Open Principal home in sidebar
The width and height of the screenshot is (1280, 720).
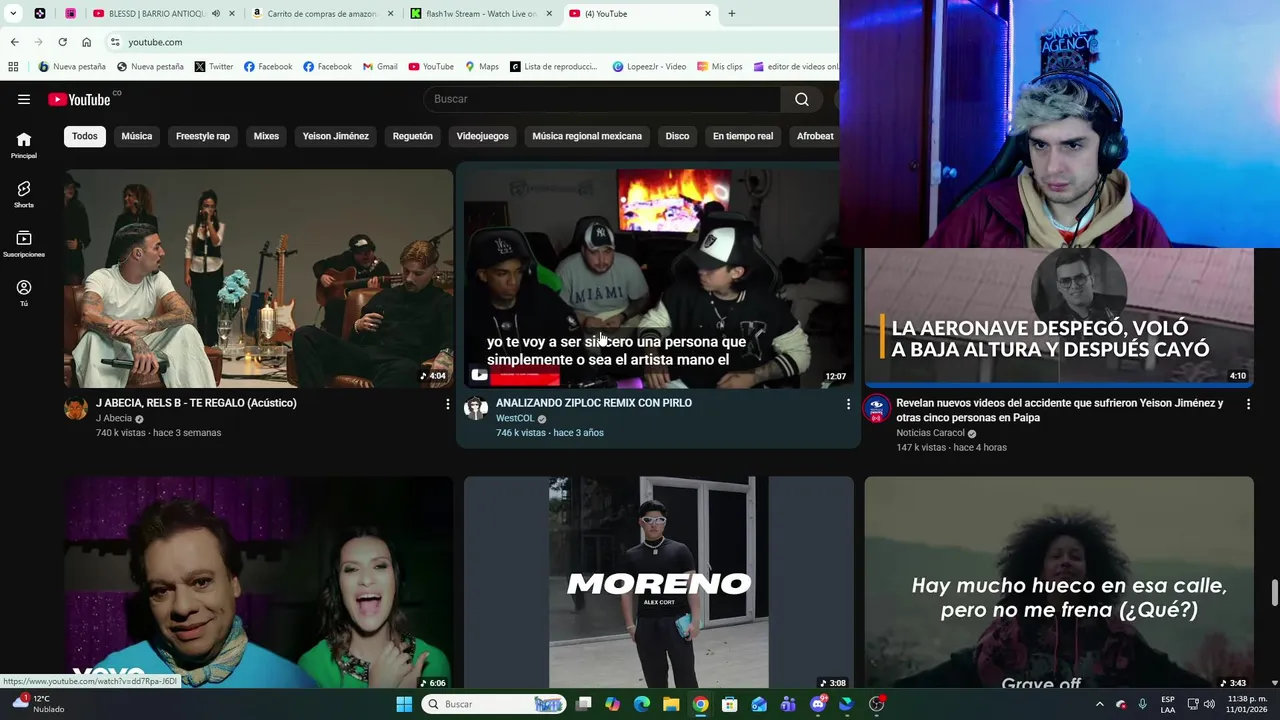(x=24, y=145)
